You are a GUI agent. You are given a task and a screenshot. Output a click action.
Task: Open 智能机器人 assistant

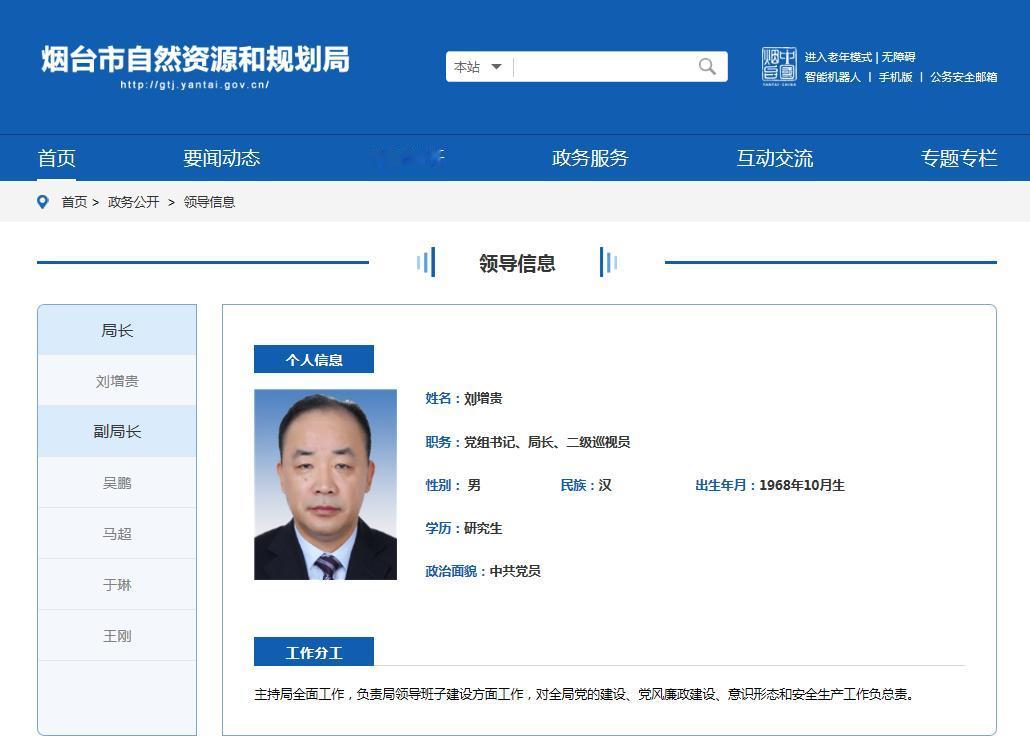tap(834, 76)
